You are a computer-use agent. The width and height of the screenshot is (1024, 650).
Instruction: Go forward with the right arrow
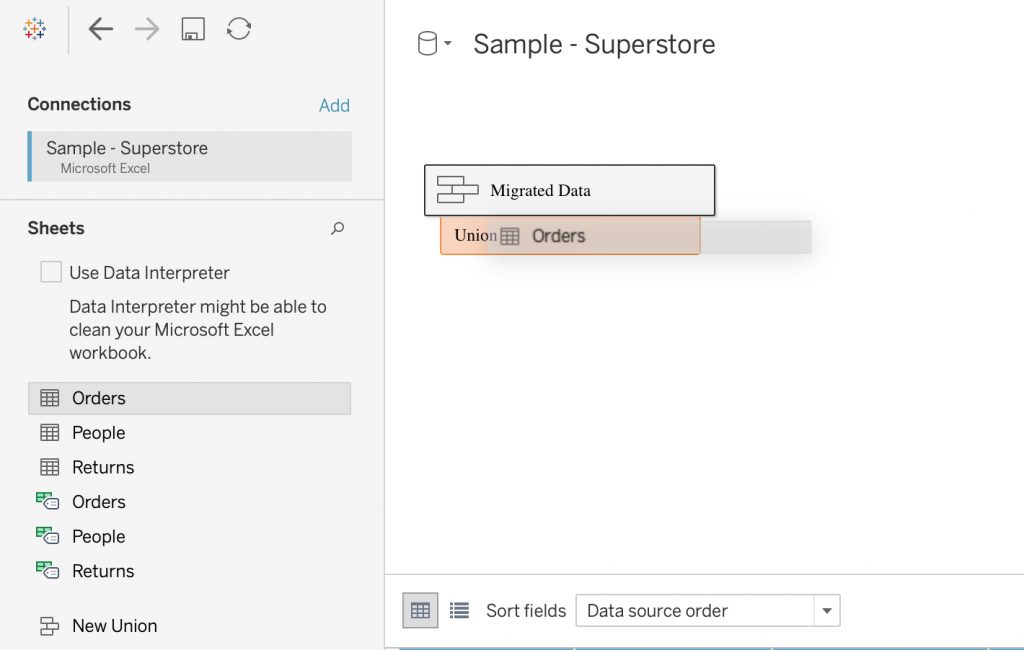pyautogui.click(x=147, y=29)
